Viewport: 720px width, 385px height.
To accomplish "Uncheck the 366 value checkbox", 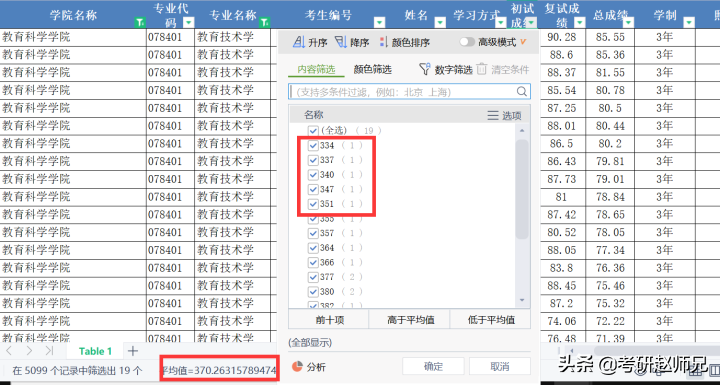I will click(314, 262).
